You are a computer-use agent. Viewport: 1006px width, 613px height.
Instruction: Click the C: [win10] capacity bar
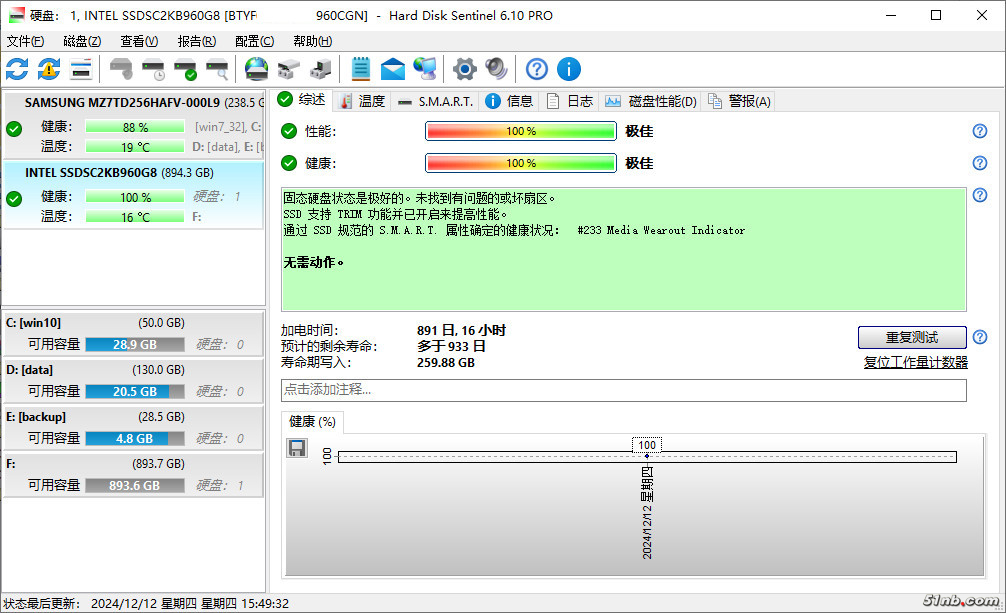tap(134, 344)
